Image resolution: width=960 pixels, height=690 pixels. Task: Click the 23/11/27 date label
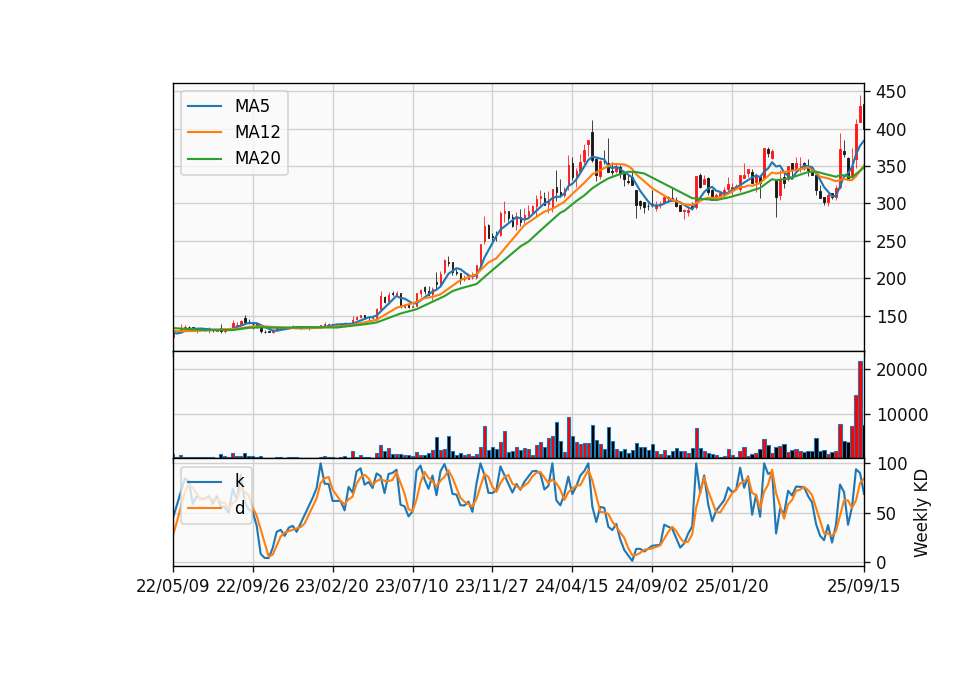[492, 586]
